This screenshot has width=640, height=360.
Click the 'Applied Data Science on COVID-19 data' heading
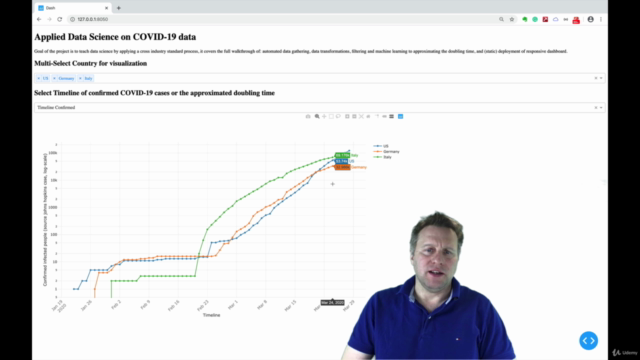tap(115, 37)
